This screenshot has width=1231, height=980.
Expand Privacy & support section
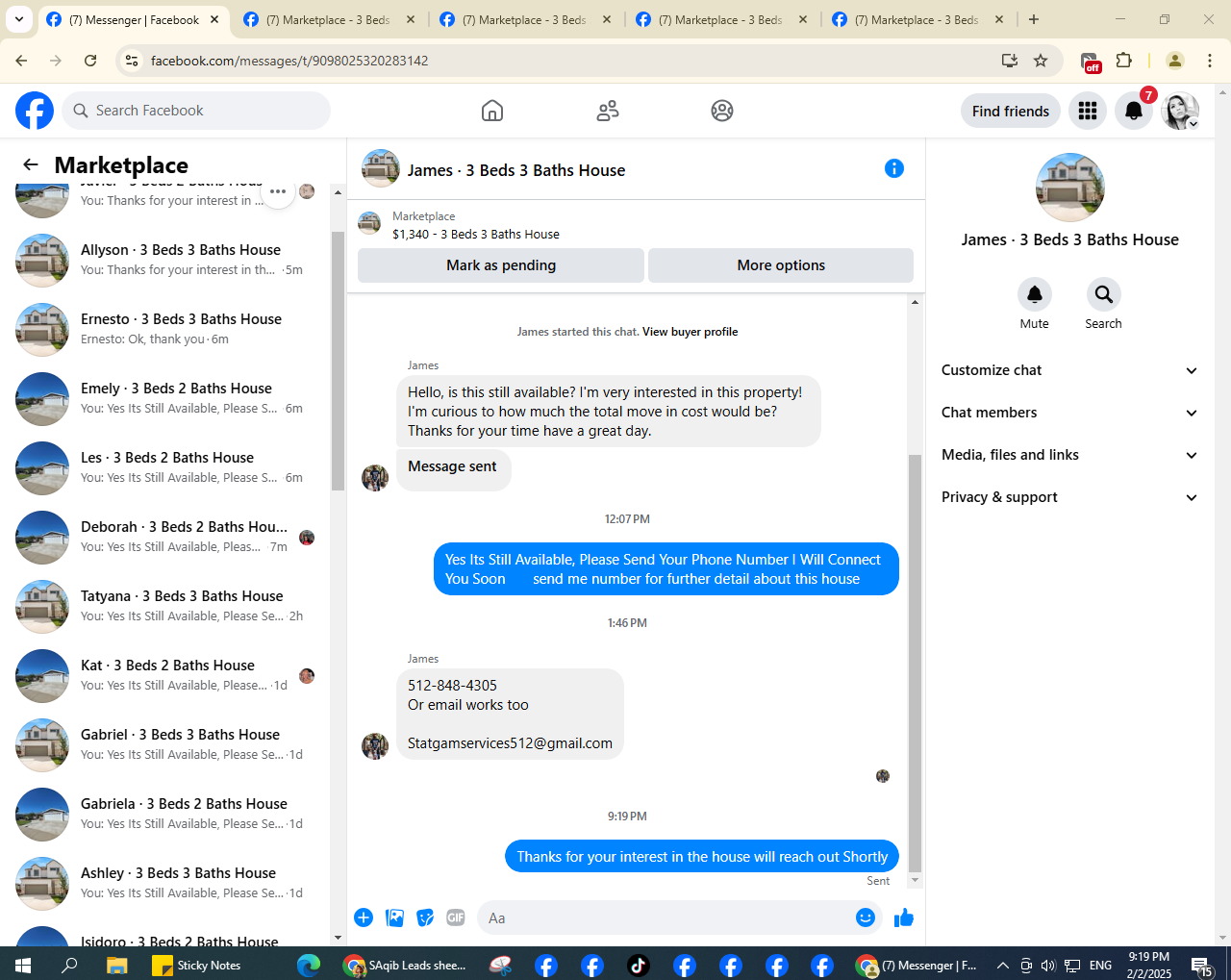click(x=1069, y=497)
